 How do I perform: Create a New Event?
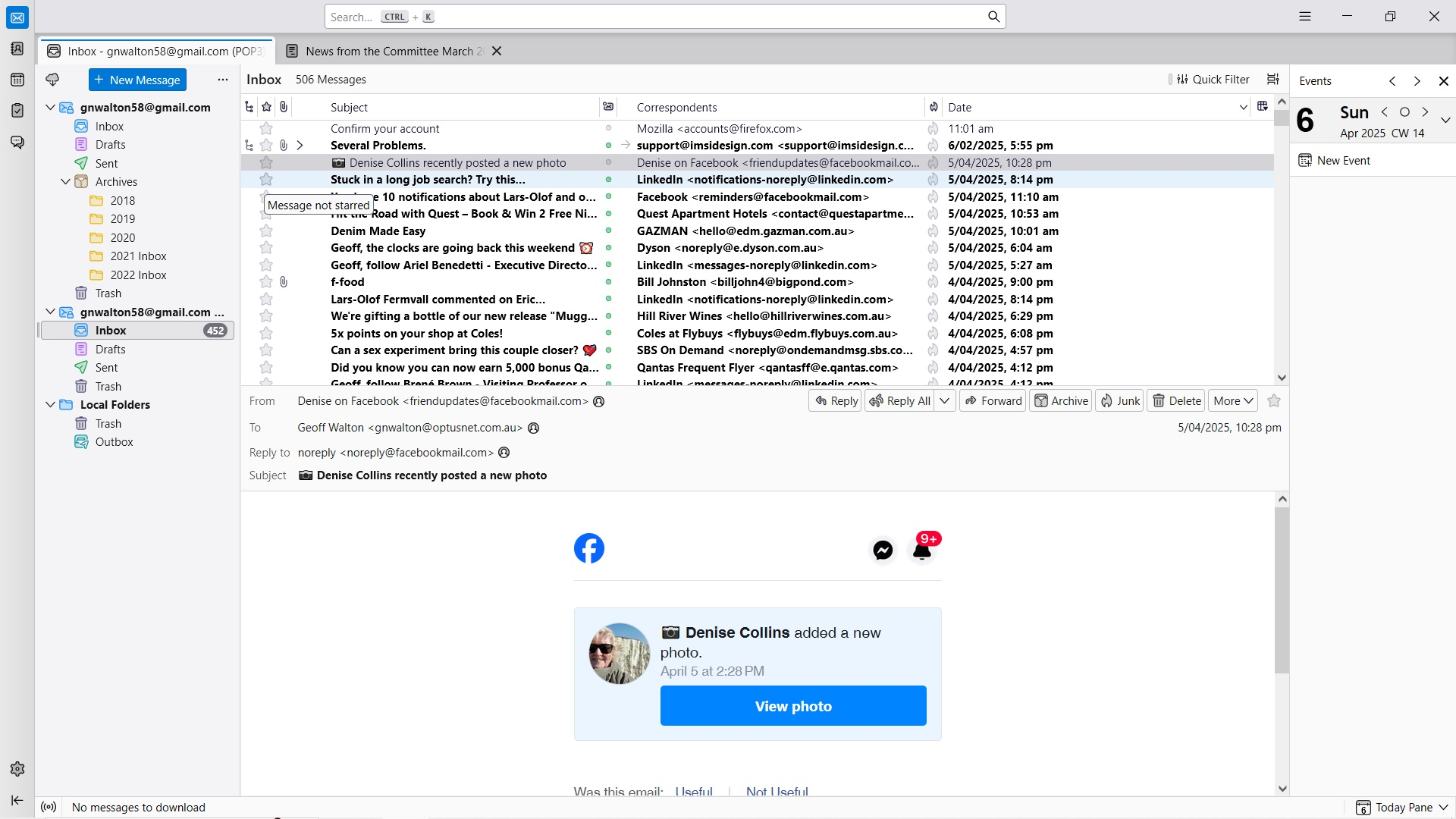(1335, 161)
